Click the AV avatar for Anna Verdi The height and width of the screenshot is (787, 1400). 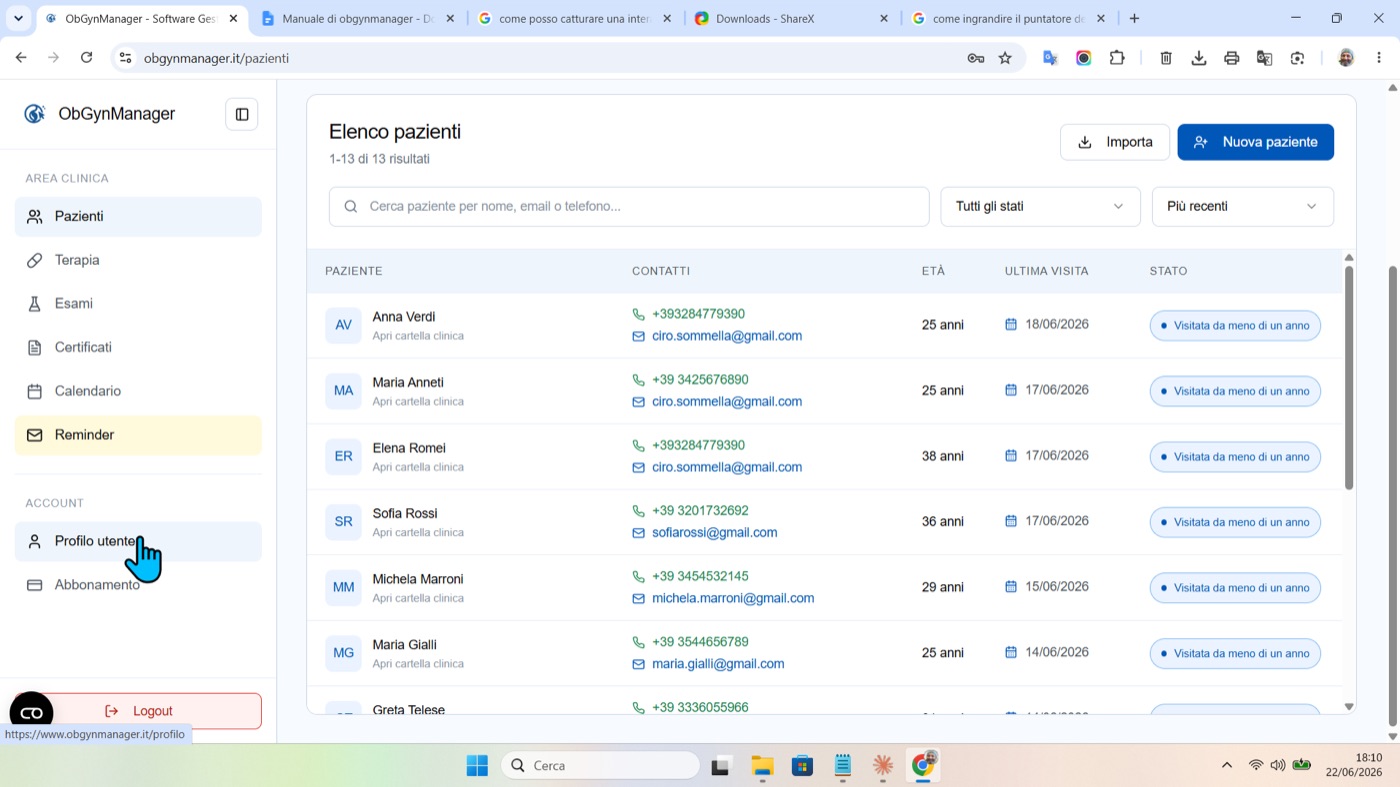343,325
